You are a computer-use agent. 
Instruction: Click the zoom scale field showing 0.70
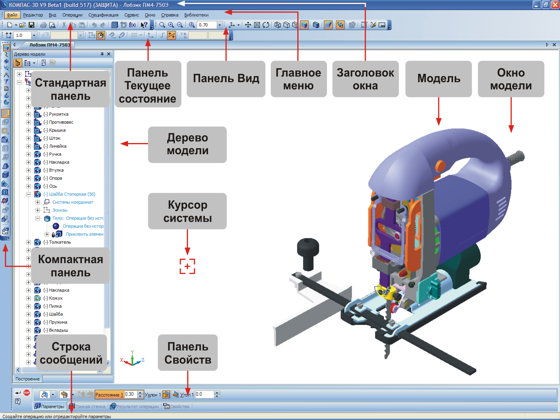[x=207, y=25]
